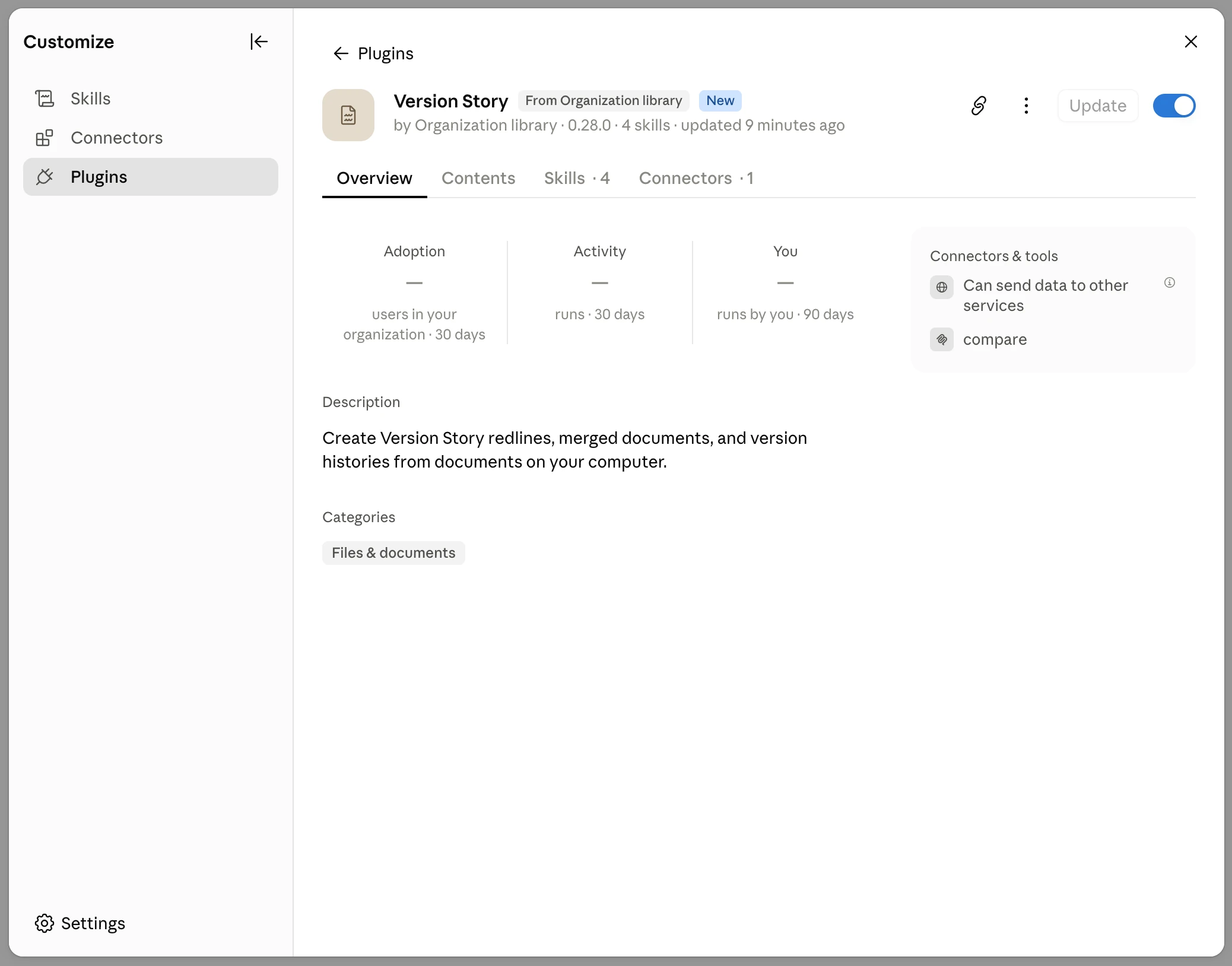This screenshot has width=1232, height=966.
Task: Click the Activity stat label
Action: click(599, 252)
